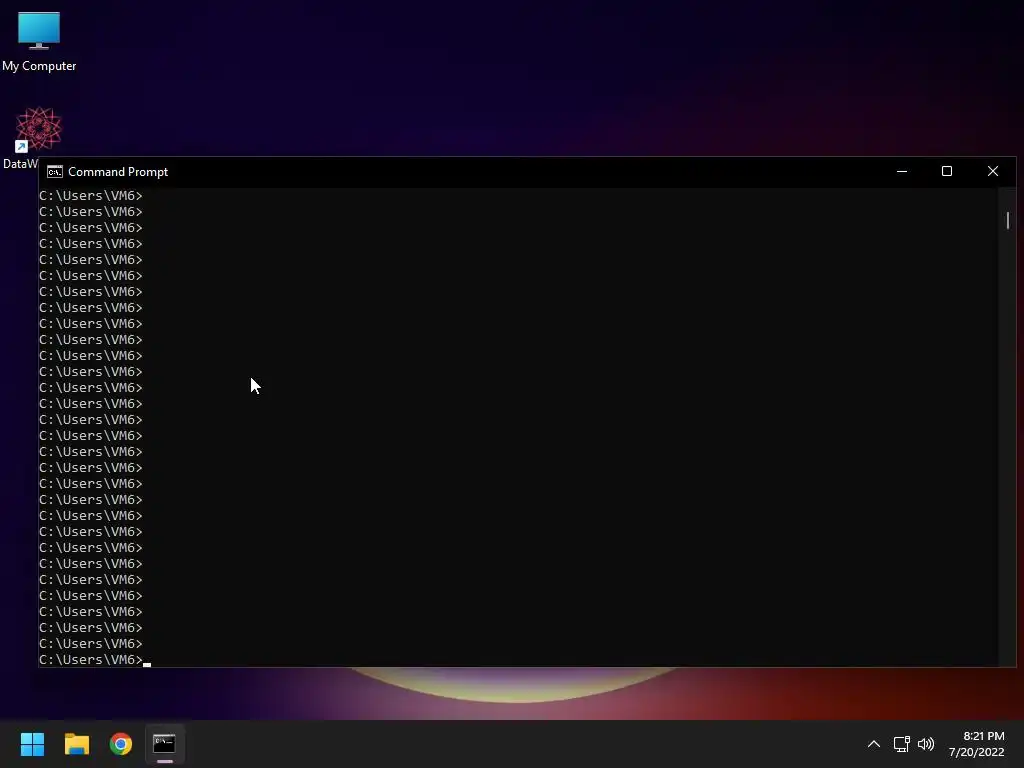The image size is (1024, 768).
Task: Open the Windows Start menu
Action: (32, 744)
